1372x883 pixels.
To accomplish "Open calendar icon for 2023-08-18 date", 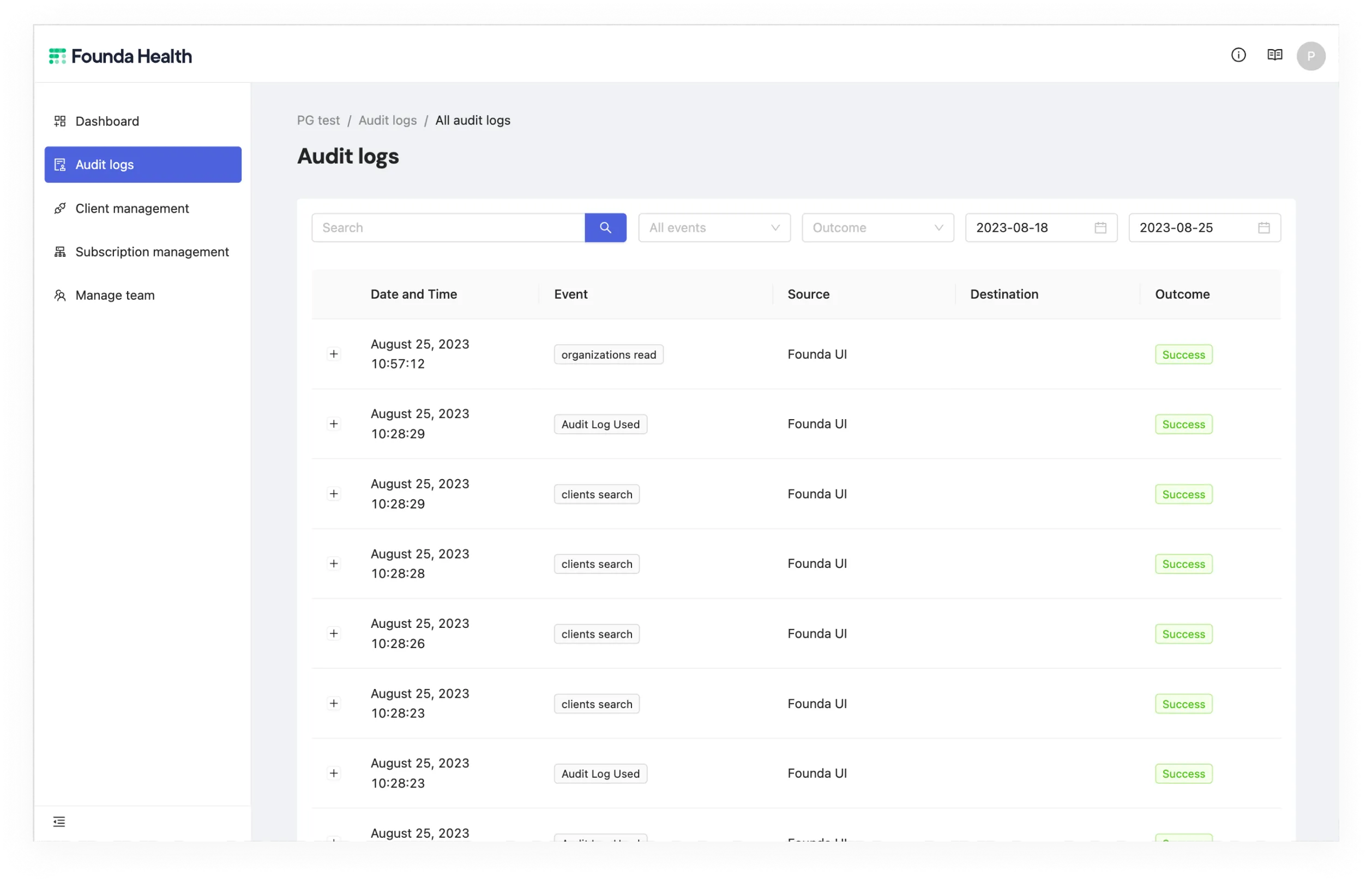I will tap(1099, 228).
